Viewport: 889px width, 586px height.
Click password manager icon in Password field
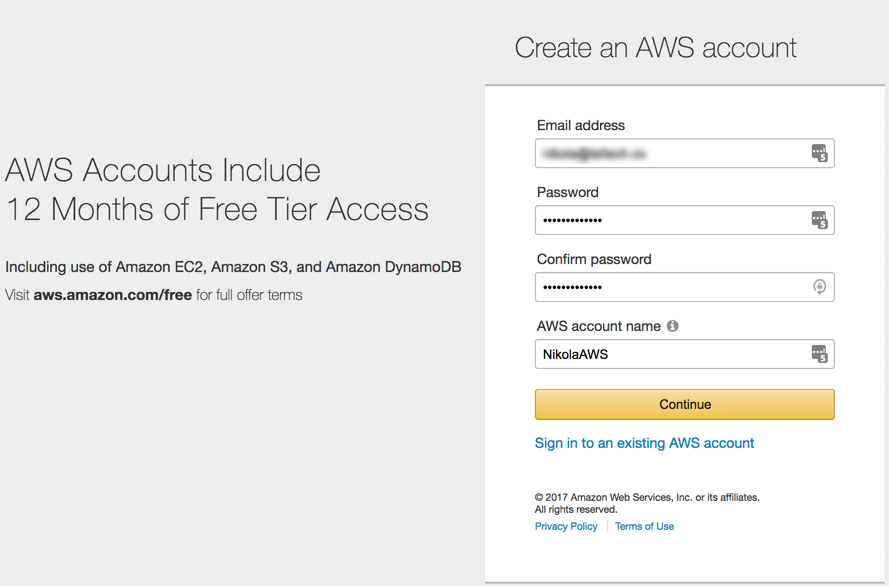[819, 220]
